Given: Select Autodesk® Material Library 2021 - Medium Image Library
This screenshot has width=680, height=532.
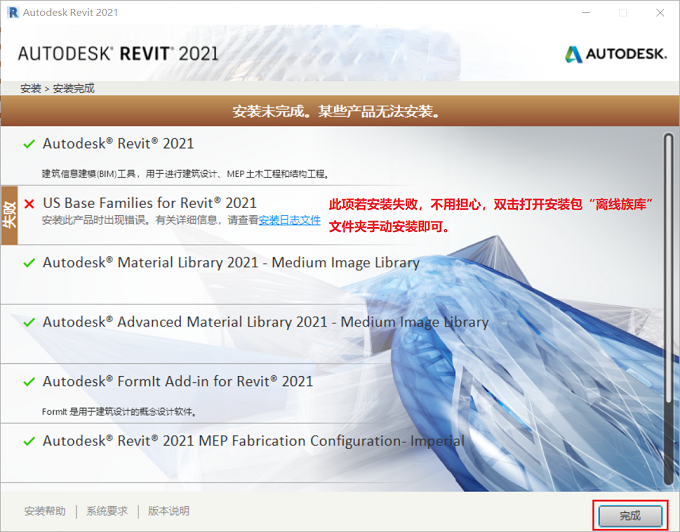Looking at the screenshot, I should pos(231,263).
